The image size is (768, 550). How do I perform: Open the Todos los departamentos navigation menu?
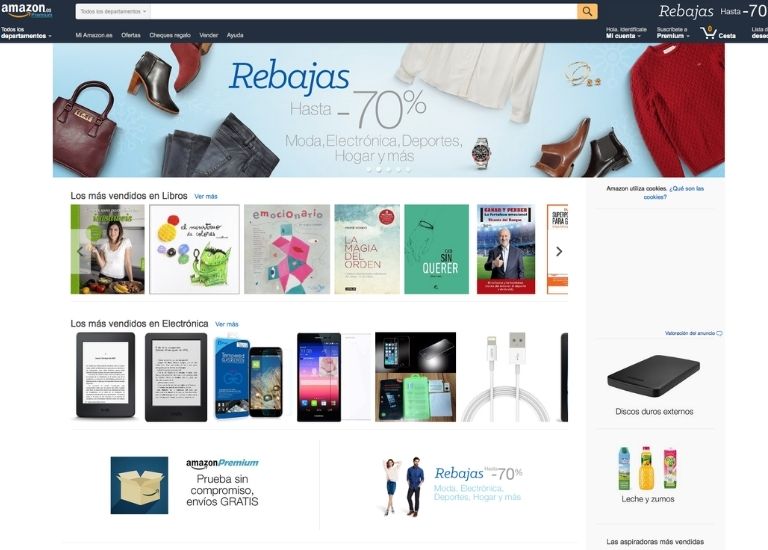coord(26,33)
